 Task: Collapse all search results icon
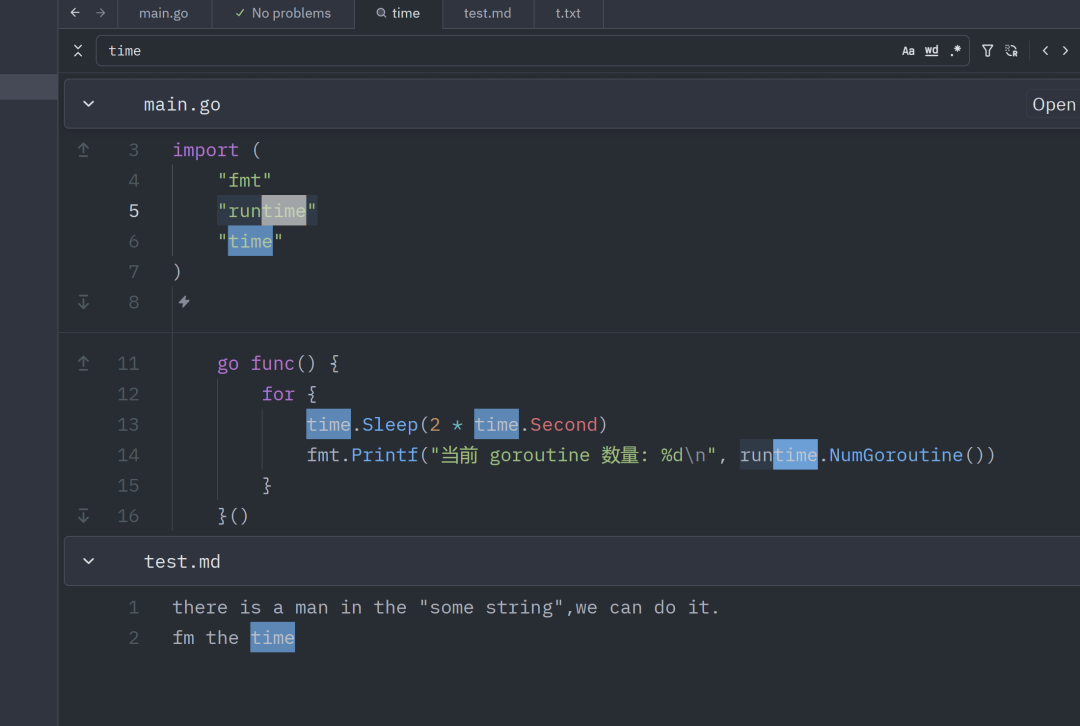tap(78, 51)
